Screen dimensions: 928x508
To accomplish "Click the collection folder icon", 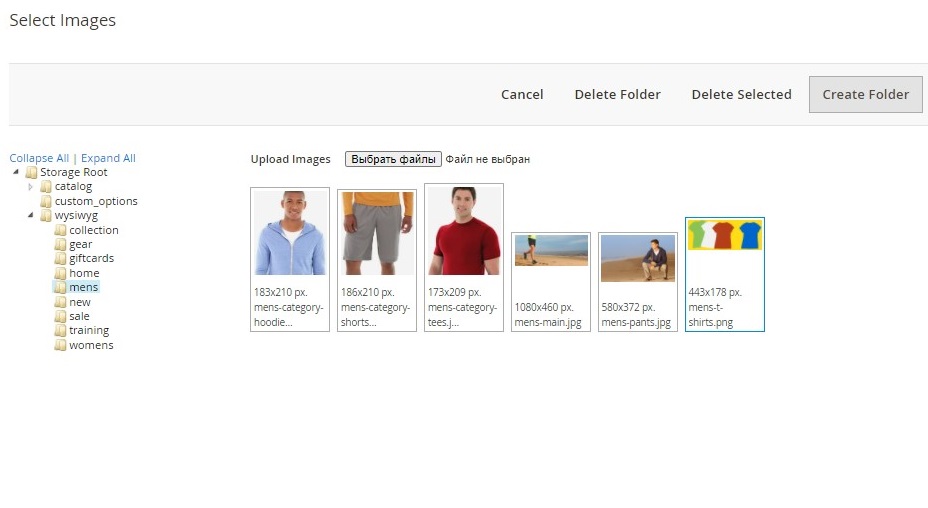I will coord(60,230).
